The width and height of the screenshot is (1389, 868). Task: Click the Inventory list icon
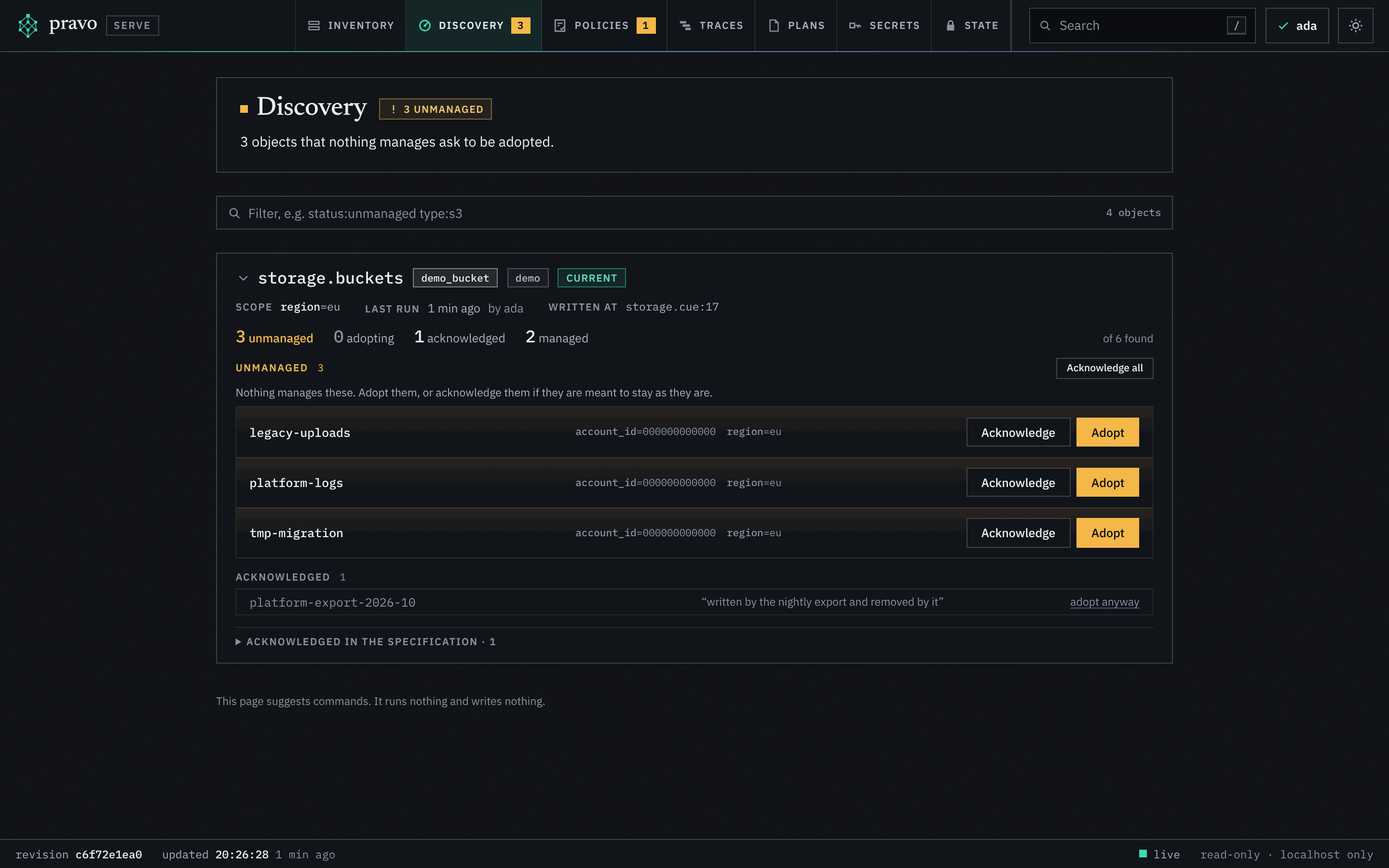pyautogui.click(x=313, y=25)
